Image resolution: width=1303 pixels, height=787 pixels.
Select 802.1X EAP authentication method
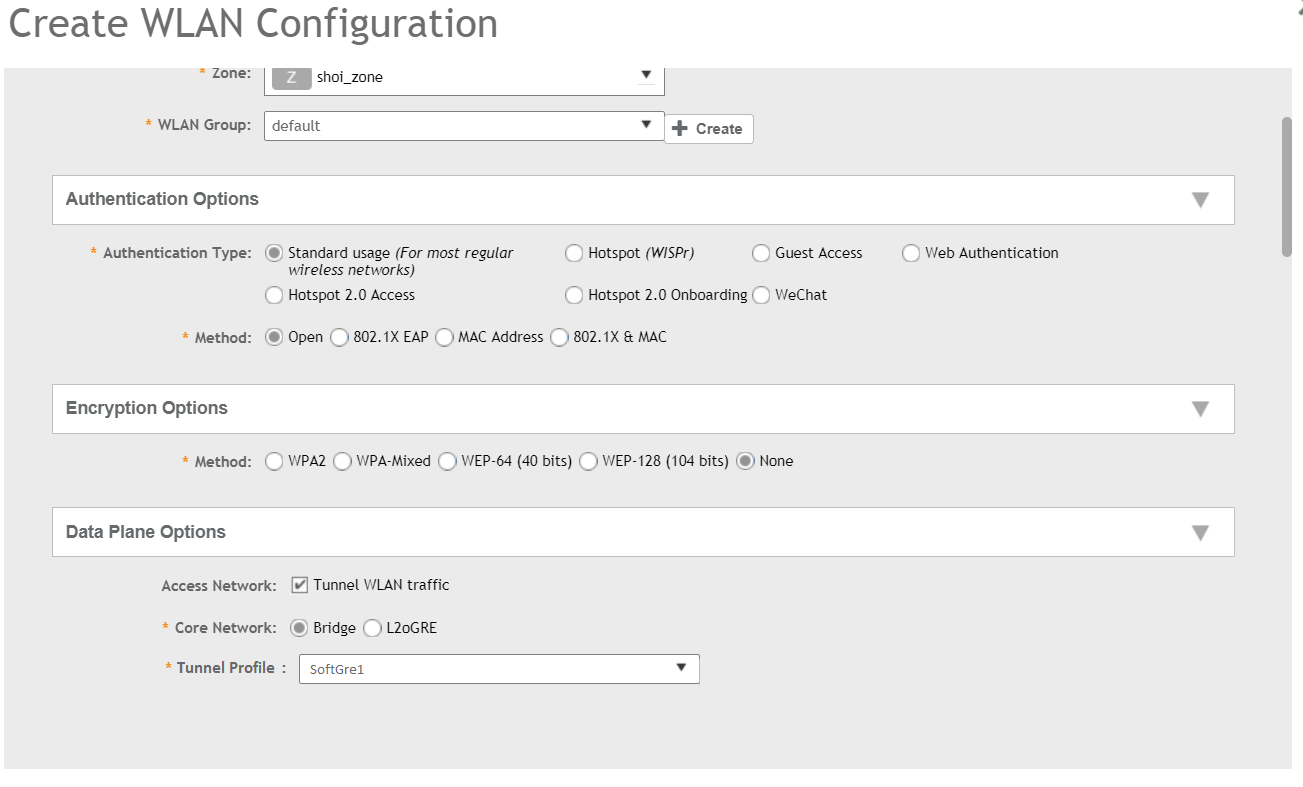(339, 338)
